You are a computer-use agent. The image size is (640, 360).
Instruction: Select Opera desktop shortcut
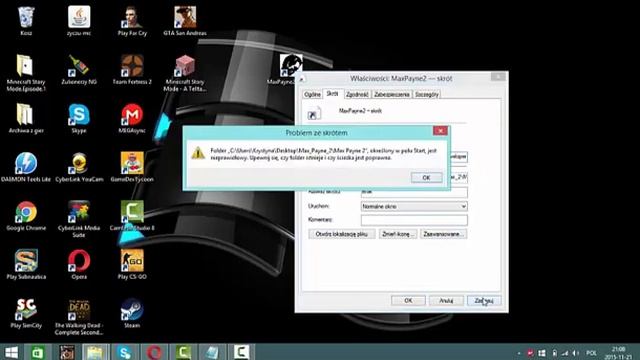(x=79, y=265)
